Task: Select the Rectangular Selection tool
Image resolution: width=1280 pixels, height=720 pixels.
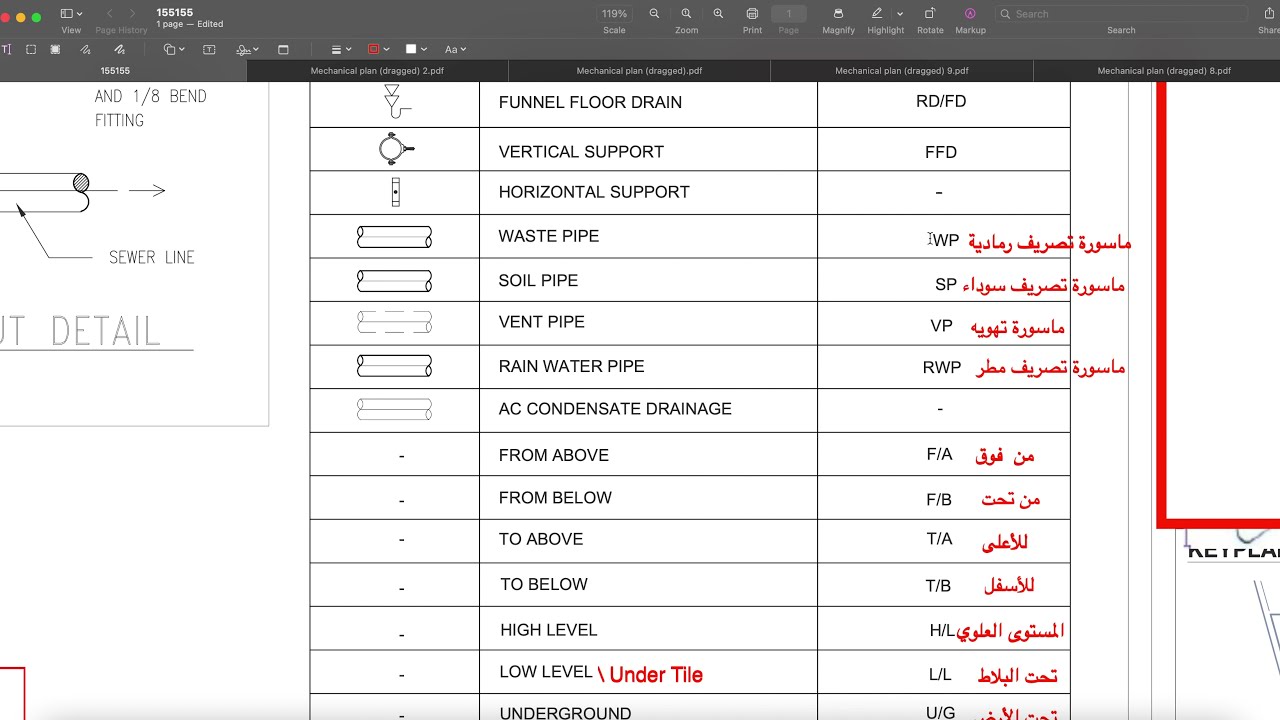Action: point(31,49)
